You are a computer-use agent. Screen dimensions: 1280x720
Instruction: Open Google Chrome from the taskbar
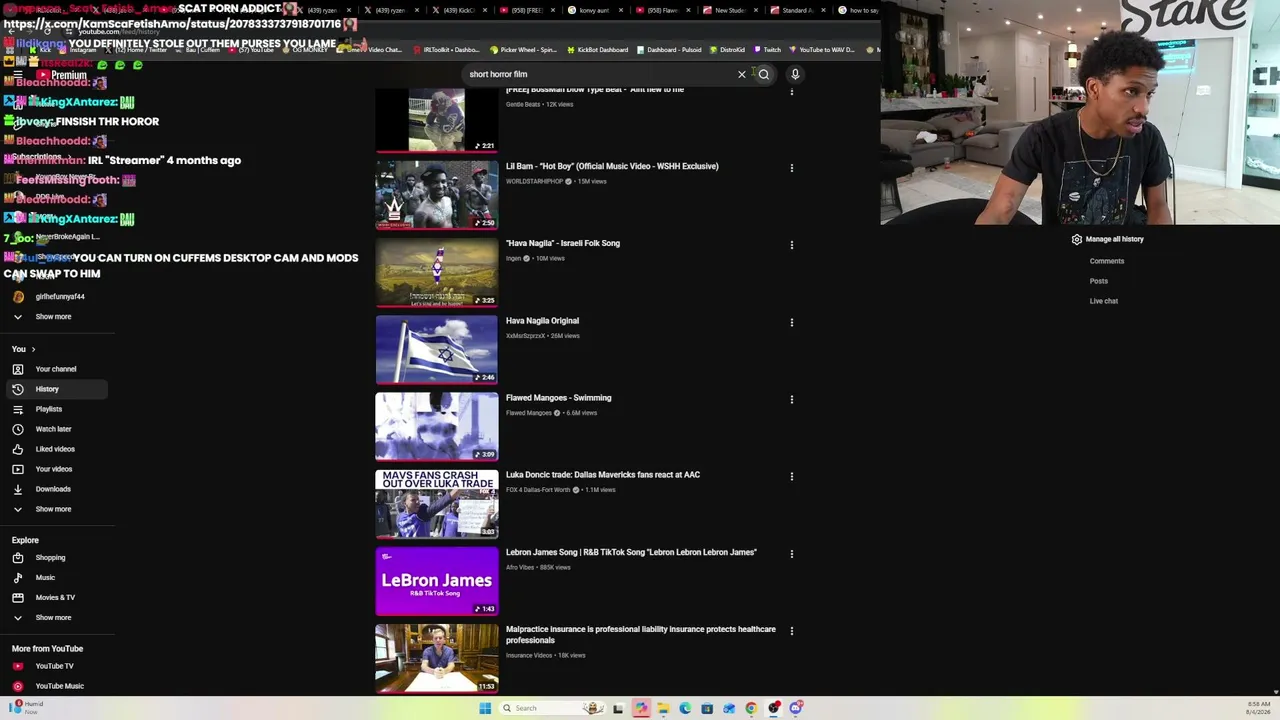point(751,708)
